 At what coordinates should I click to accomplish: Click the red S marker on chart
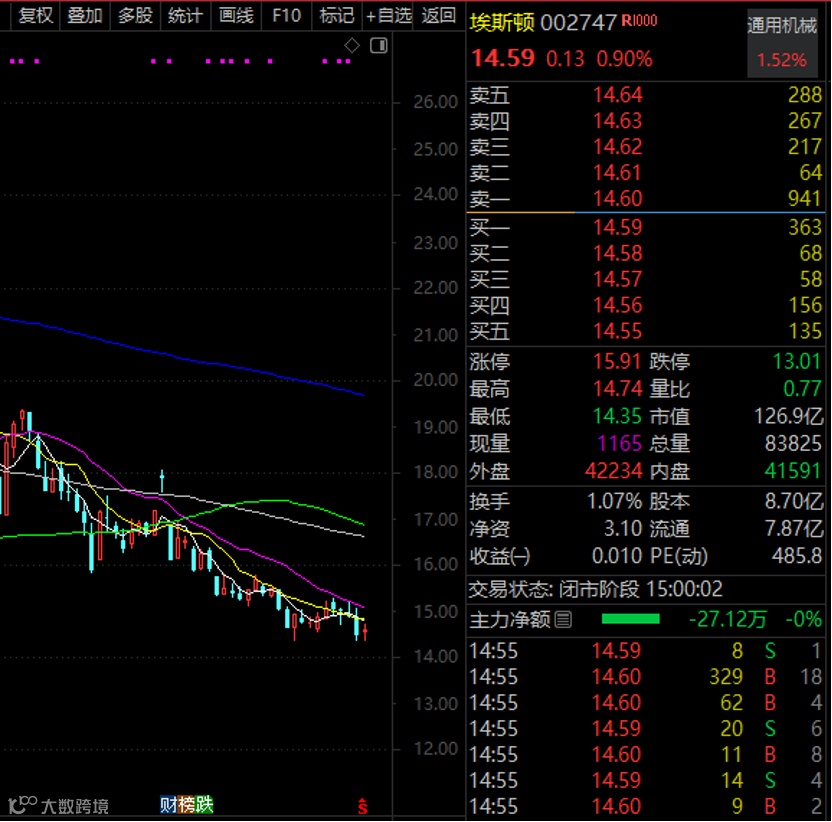point(363,806)
